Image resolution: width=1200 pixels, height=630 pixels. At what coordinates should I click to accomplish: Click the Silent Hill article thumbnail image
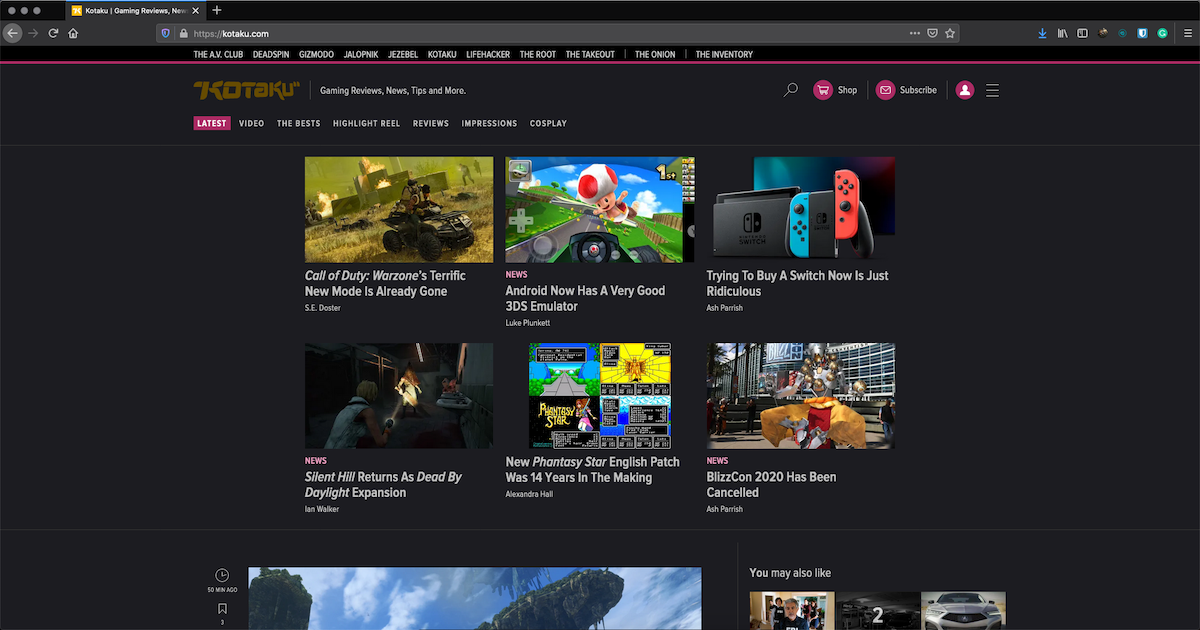coord(398,395)
